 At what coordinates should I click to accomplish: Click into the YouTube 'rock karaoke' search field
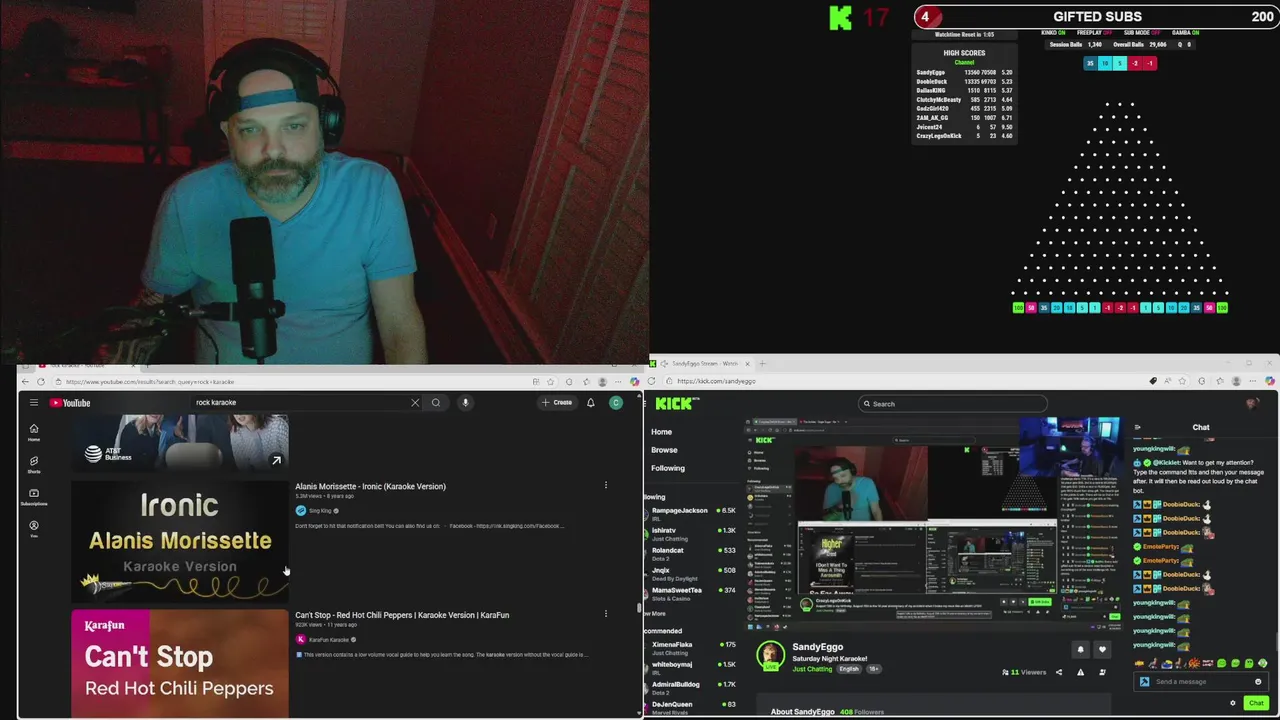click(300, 403)
